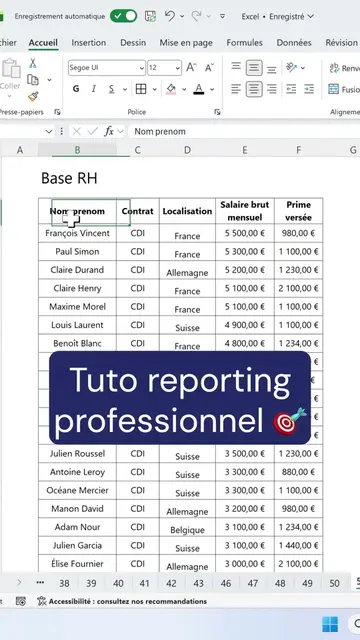
Task: Open the Révision ribbon tab
Action: (x=342, y=42)
